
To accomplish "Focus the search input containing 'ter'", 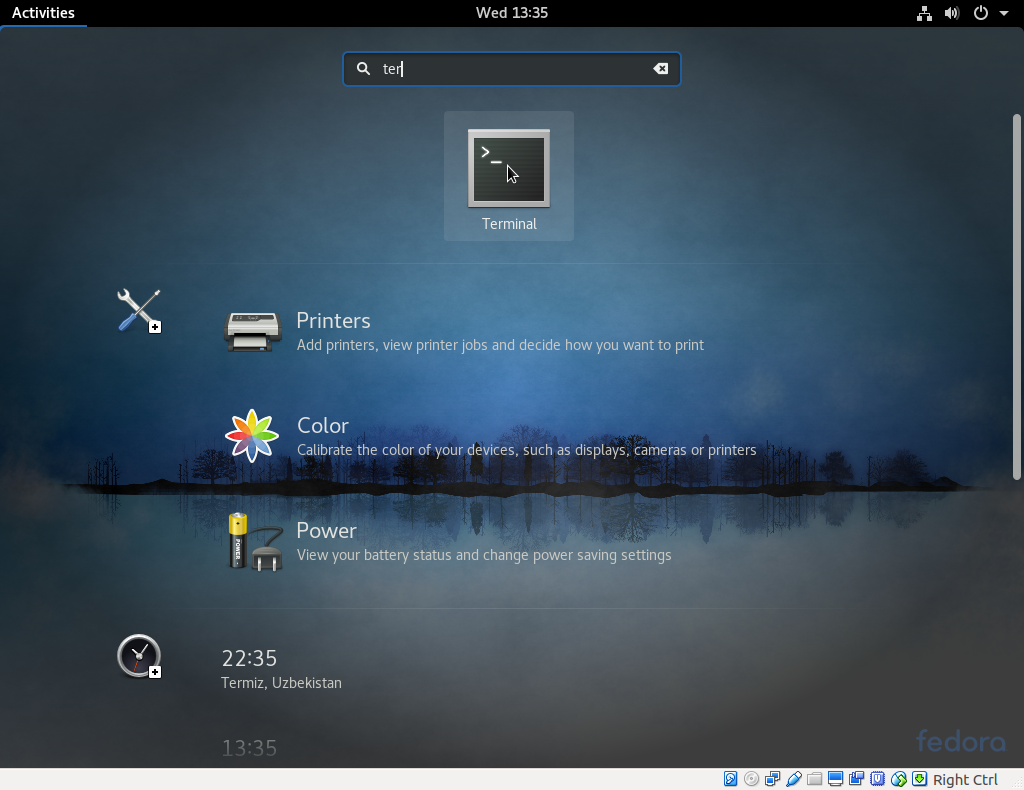I will click(x=511, y=69).
